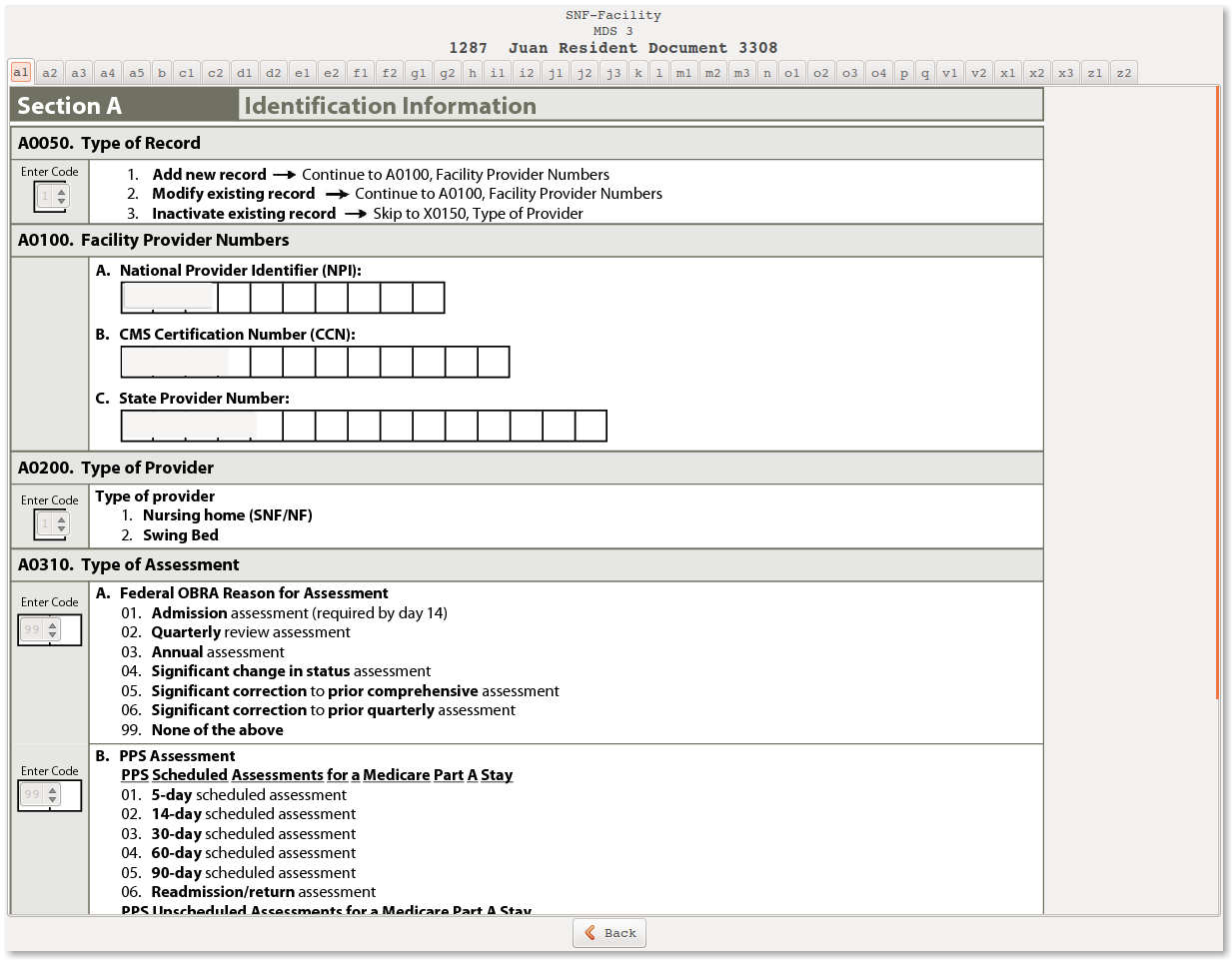Click the '5-day scheduled assessment' text
Image resolution: width=1232 pixels, height=960 pixels.
point(249,795)
